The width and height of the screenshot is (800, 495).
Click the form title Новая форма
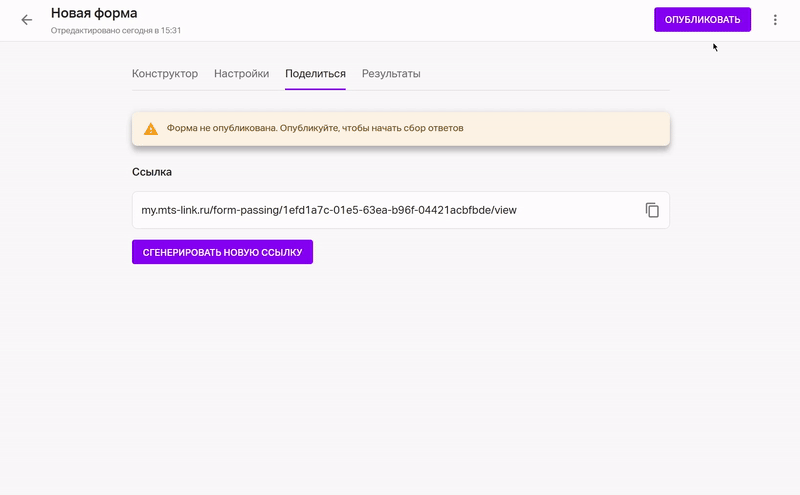(94, 13)
